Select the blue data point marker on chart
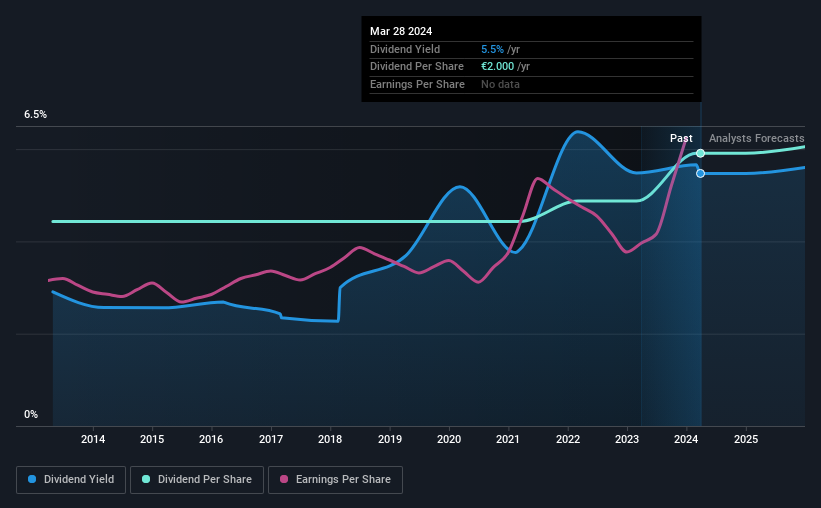 click(x=700, y=173)
